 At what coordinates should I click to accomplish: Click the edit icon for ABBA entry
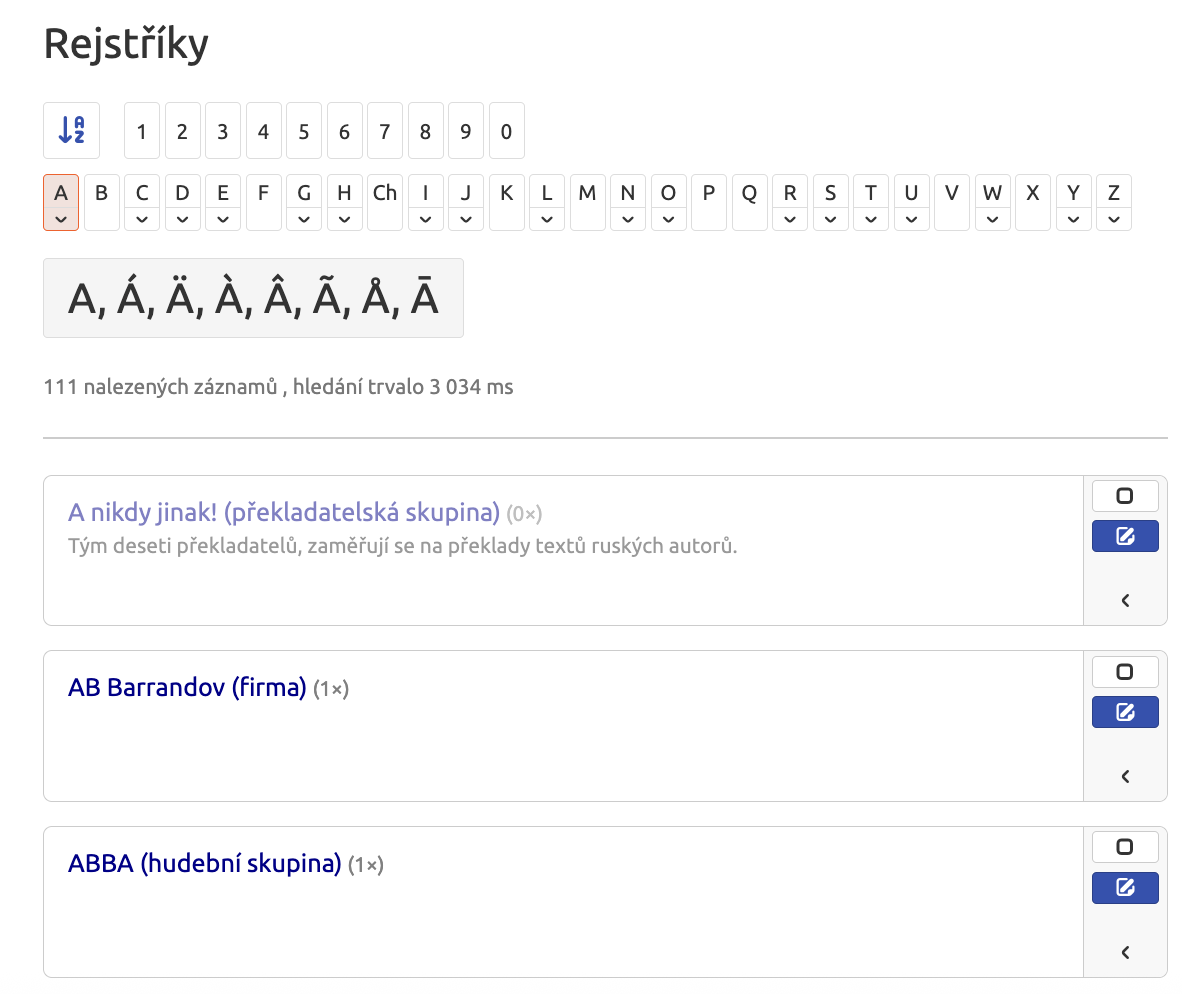tap(1125, 888)
